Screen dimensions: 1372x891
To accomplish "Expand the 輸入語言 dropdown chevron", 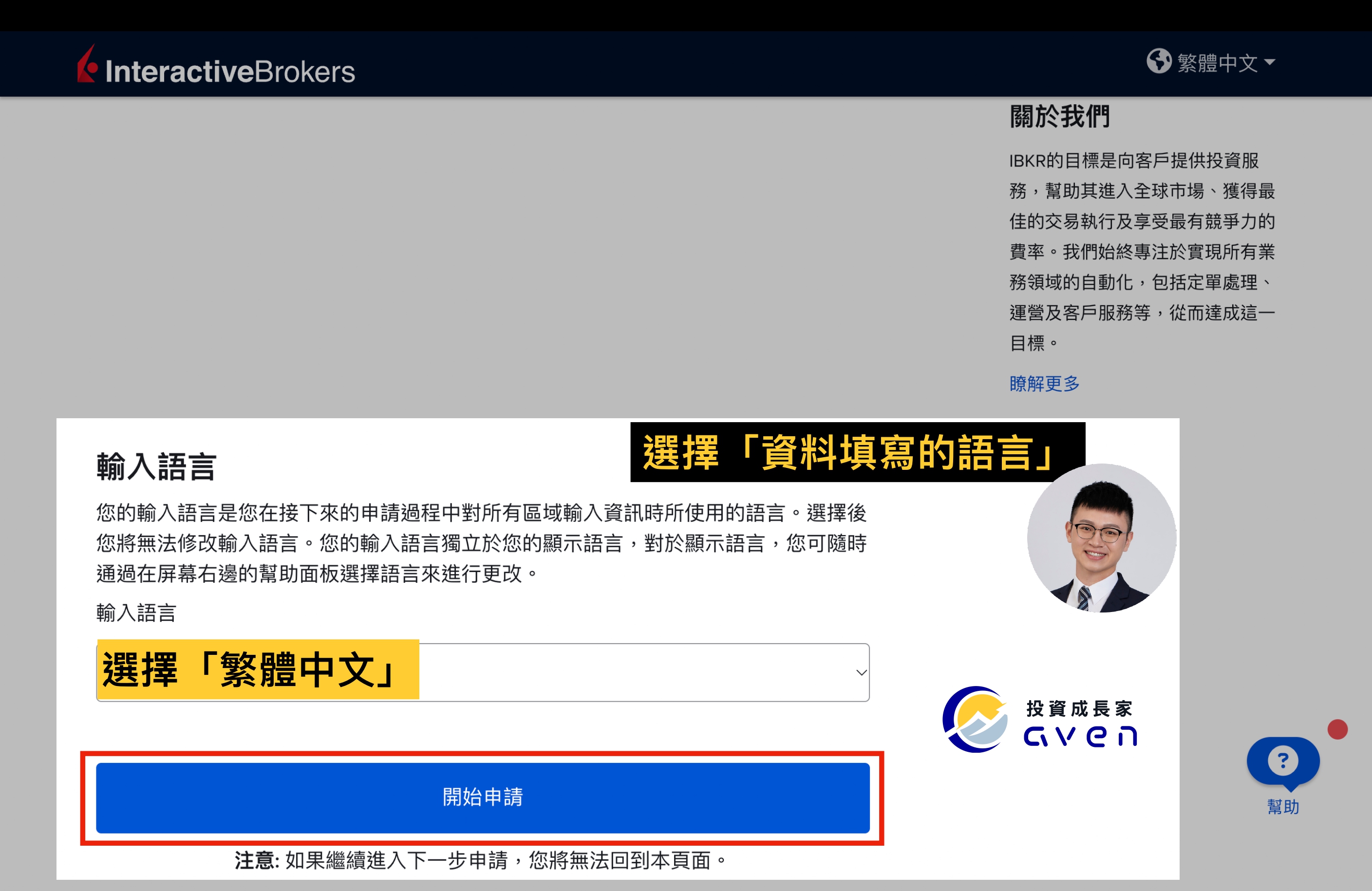I will [x=861, y=672].
